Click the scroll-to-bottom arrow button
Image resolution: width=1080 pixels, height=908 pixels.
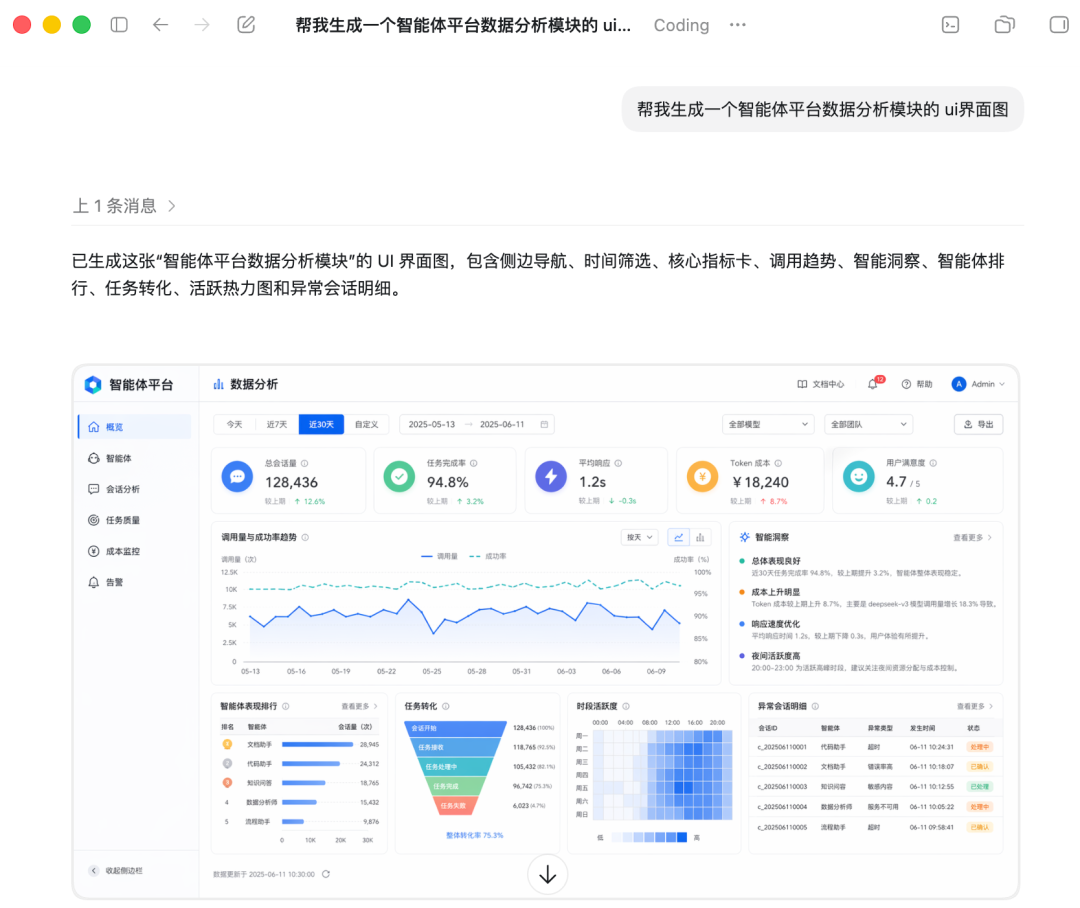(548, 874)
